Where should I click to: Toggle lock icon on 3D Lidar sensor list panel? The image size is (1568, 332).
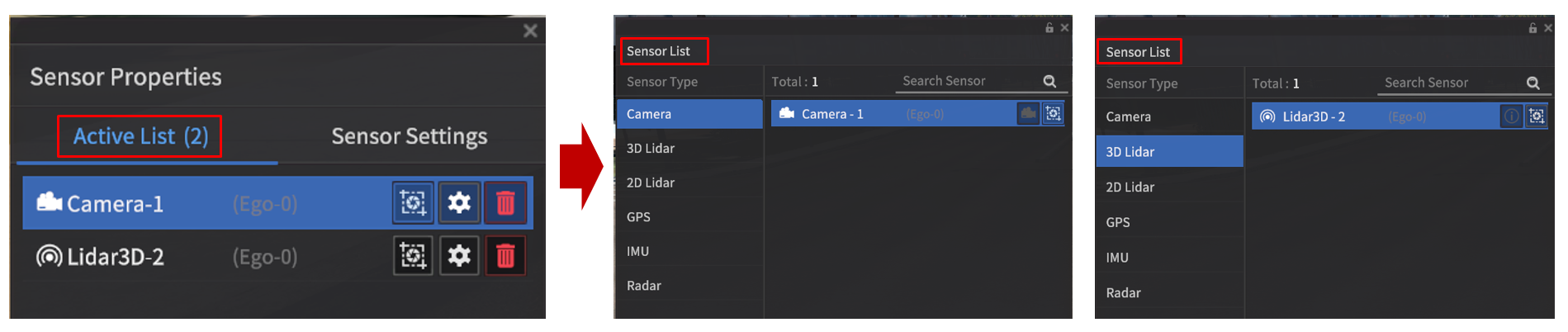coord(1532,28)
